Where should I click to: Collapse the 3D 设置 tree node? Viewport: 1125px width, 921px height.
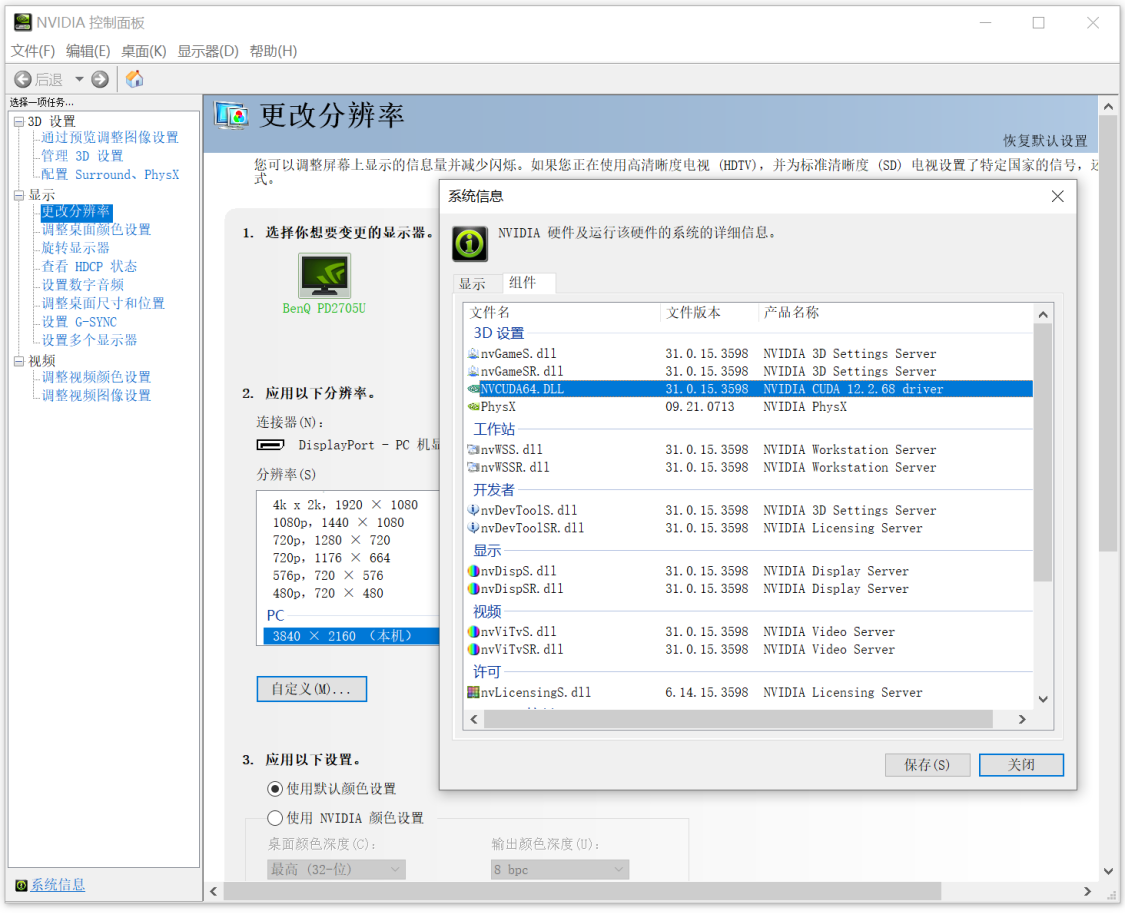19,122
